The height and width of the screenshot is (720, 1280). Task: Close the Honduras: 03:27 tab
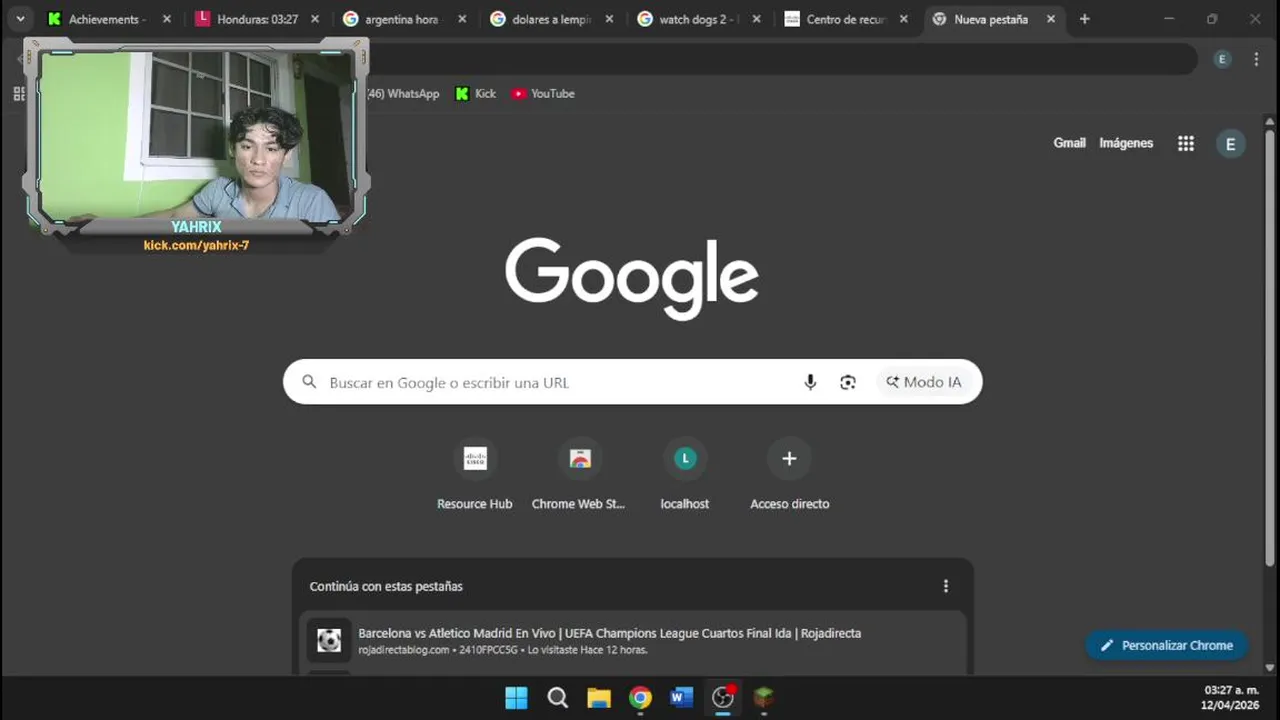315,19
